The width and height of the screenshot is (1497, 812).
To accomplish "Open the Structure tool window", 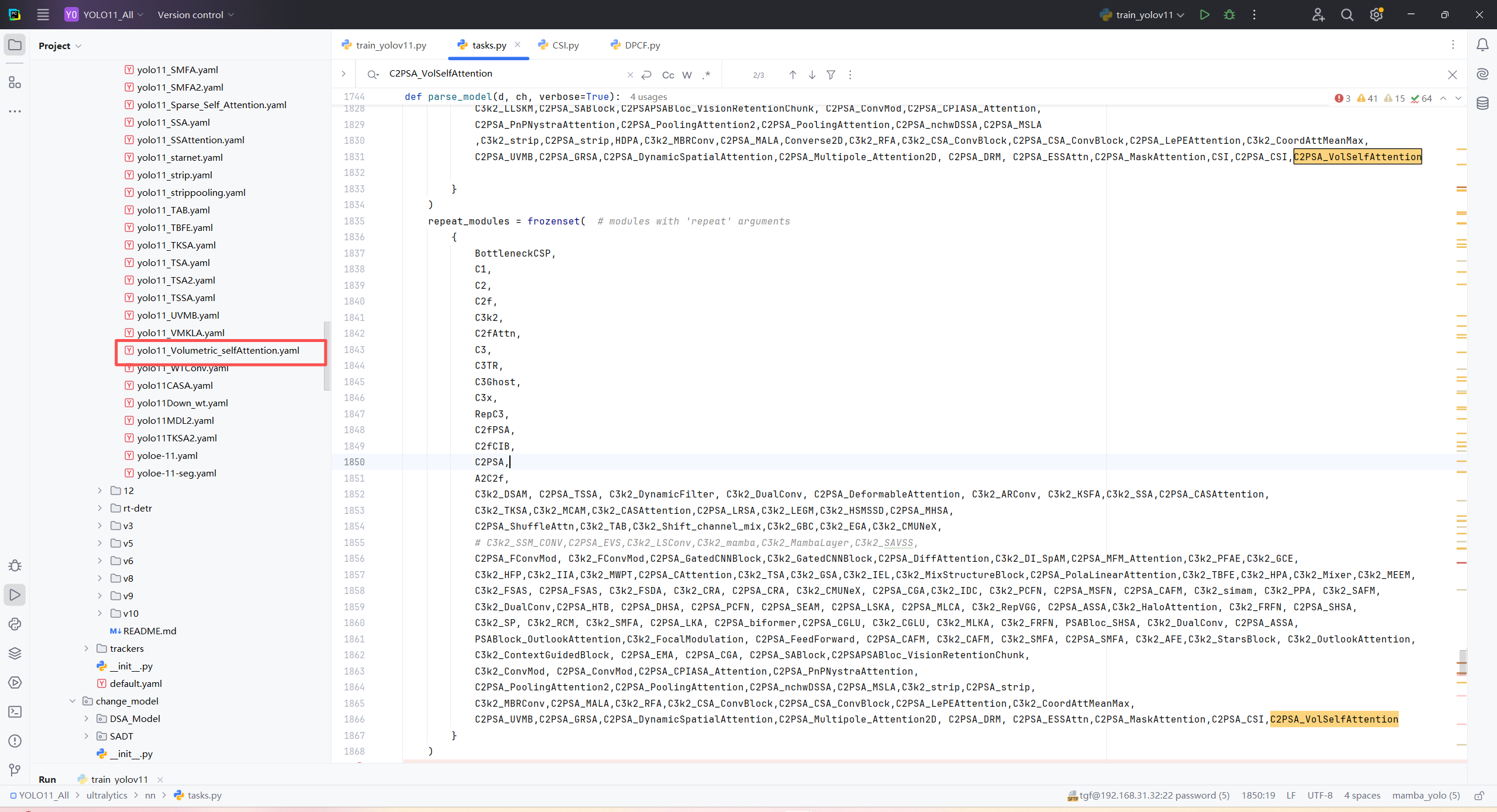I will pyautogui.click(x=15, y=82).
